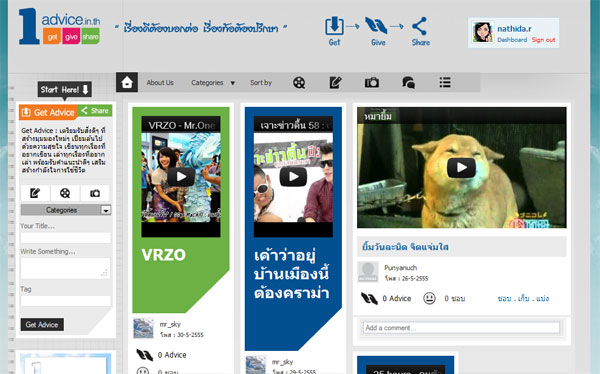The height and width of the screenshot is (374, 600).
Task: Open post title ยิ้มวันละนิด จิตแจ่มใส
Action: (x=405, y=247)
